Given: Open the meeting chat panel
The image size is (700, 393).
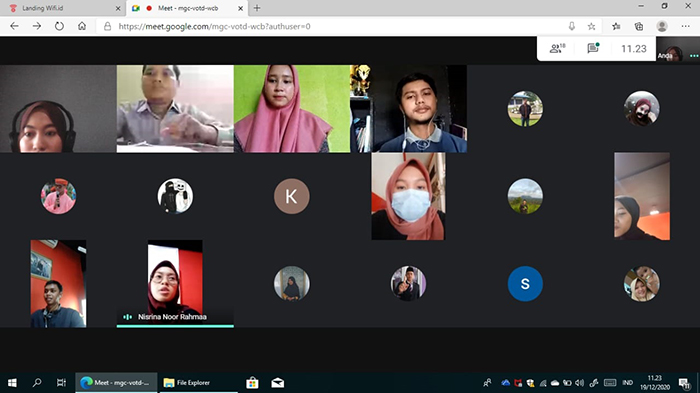Looking at the screenshot, I should tap(593, 48).
